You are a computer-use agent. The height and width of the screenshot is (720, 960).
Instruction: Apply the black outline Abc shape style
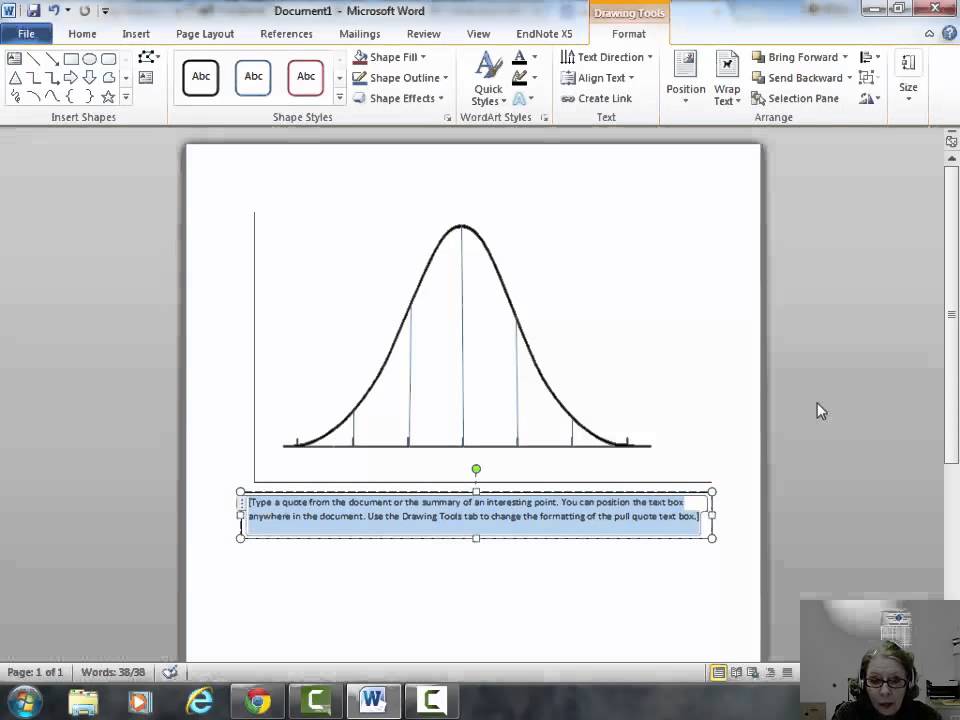point(200,77)
